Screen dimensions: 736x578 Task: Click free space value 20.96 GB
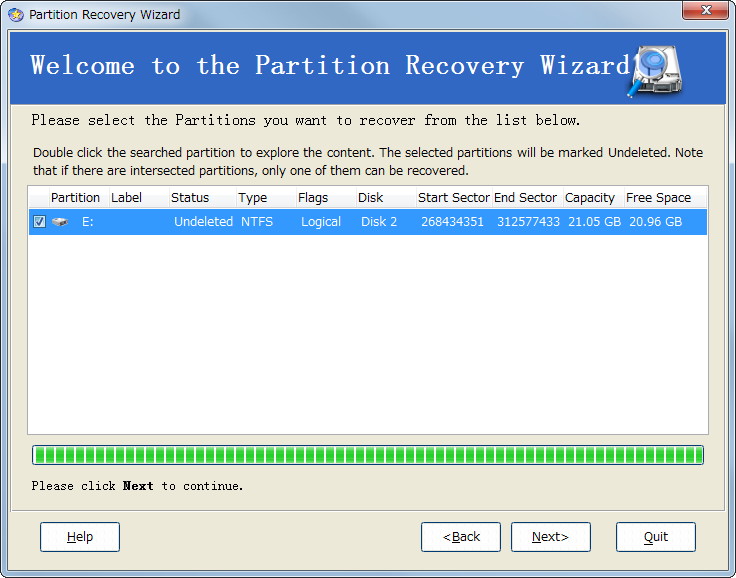click(x=655, y=222)
